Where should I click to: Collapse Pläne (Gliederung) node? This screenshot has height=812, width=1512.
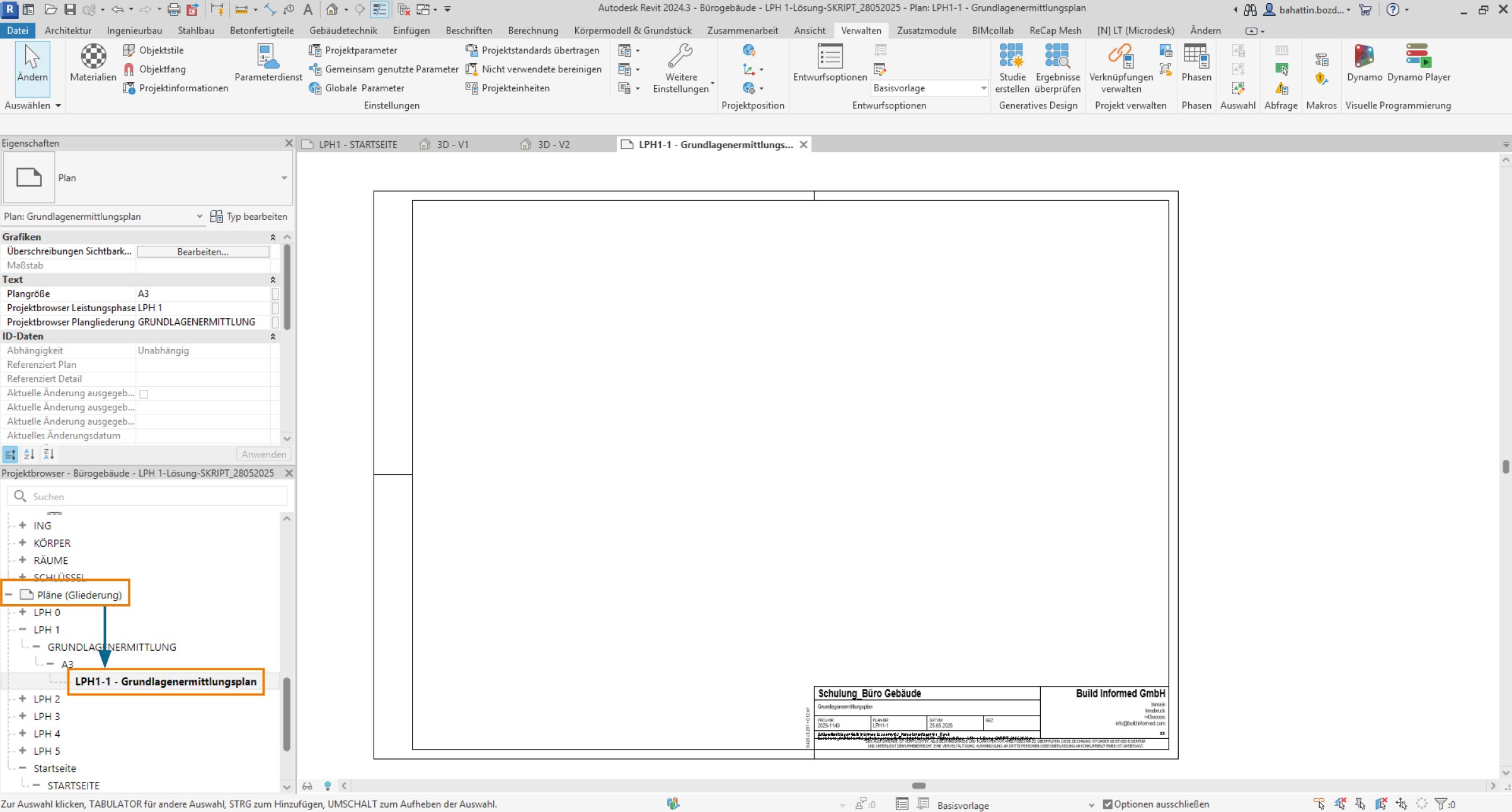pyautogui.click(x=9, y=595)
